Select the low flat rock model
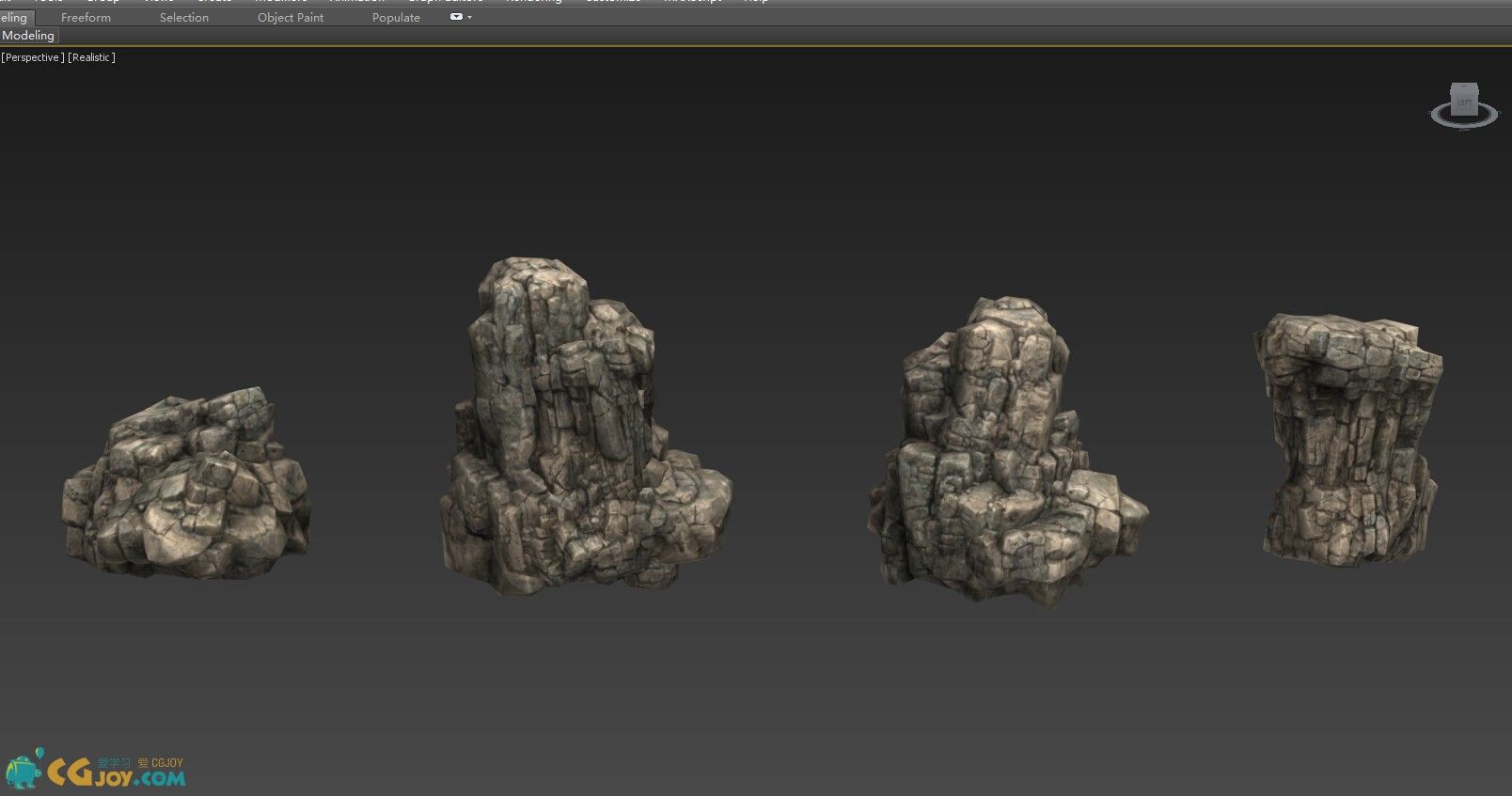The height and width of the screenshot is (796, 1512). tap(187, 482)
